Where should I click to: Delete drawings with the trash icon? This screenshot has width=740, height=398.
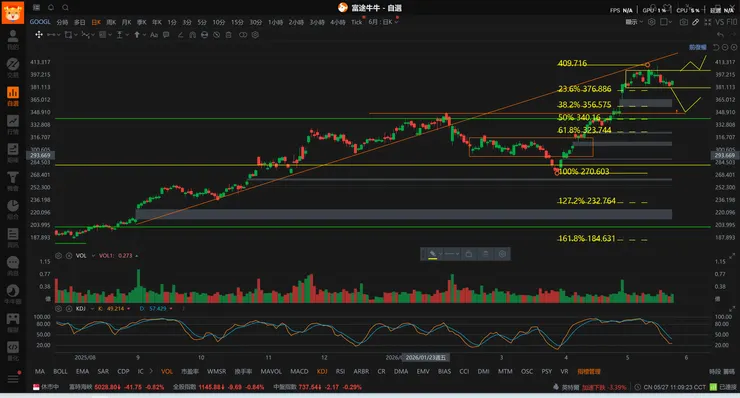click(228, 35)
